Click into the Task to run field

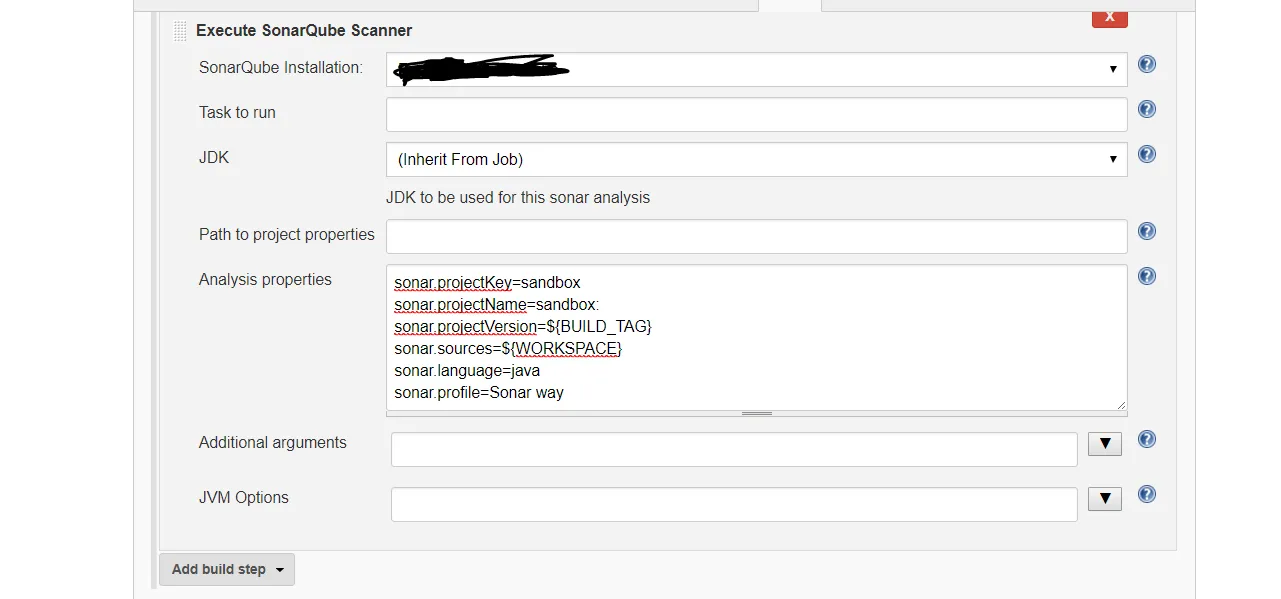[x=756, y=114]
